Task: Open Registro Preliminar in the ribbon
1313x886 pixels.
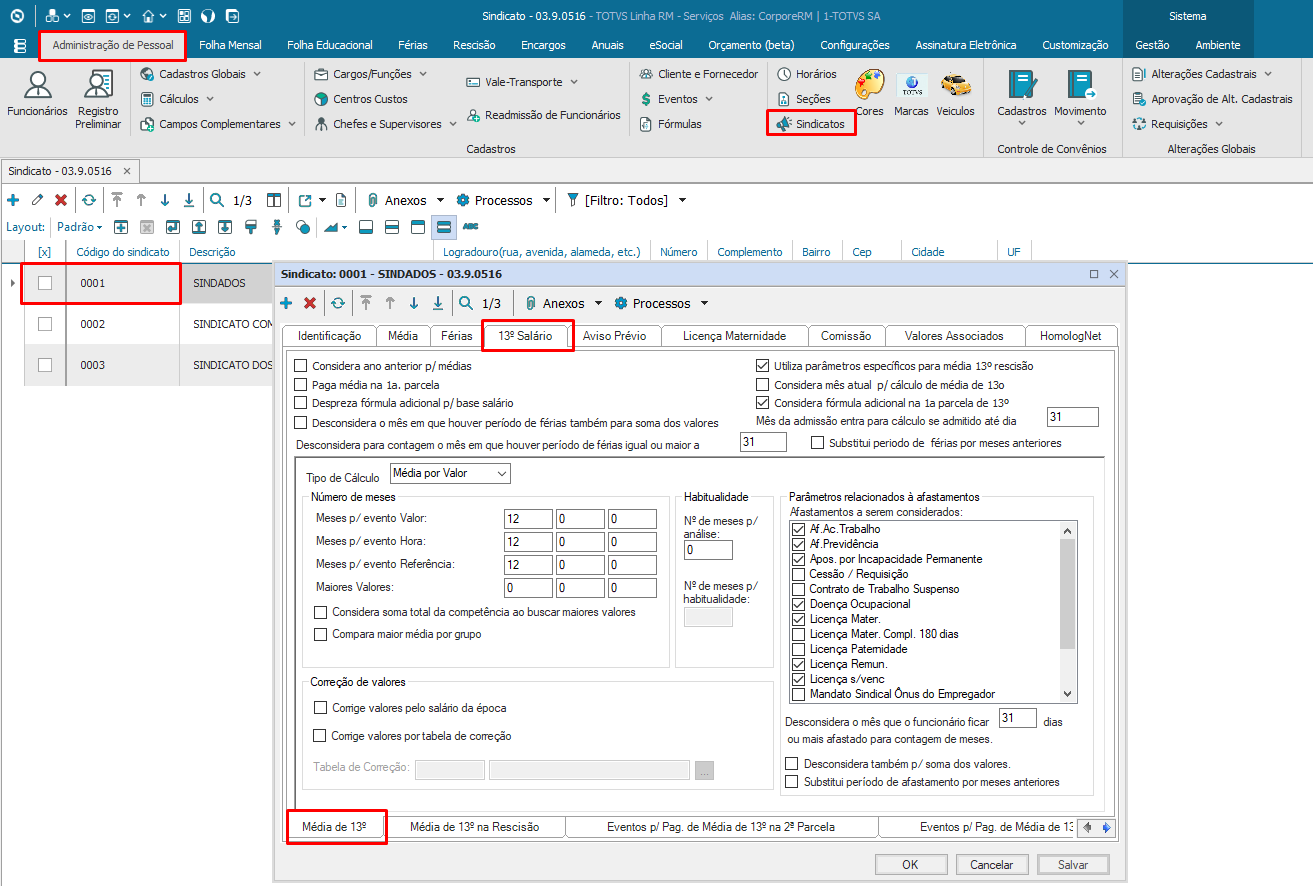Action: (98, 99)
